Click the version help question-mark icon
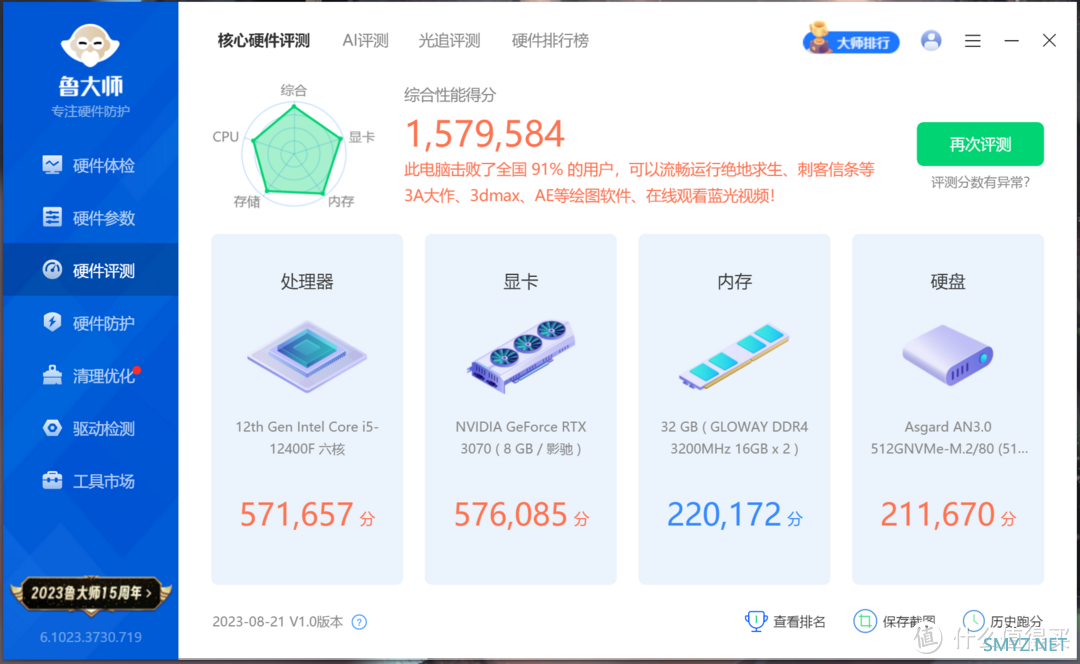The width and height of the screenshot is (1080, 664). (359, 622)
